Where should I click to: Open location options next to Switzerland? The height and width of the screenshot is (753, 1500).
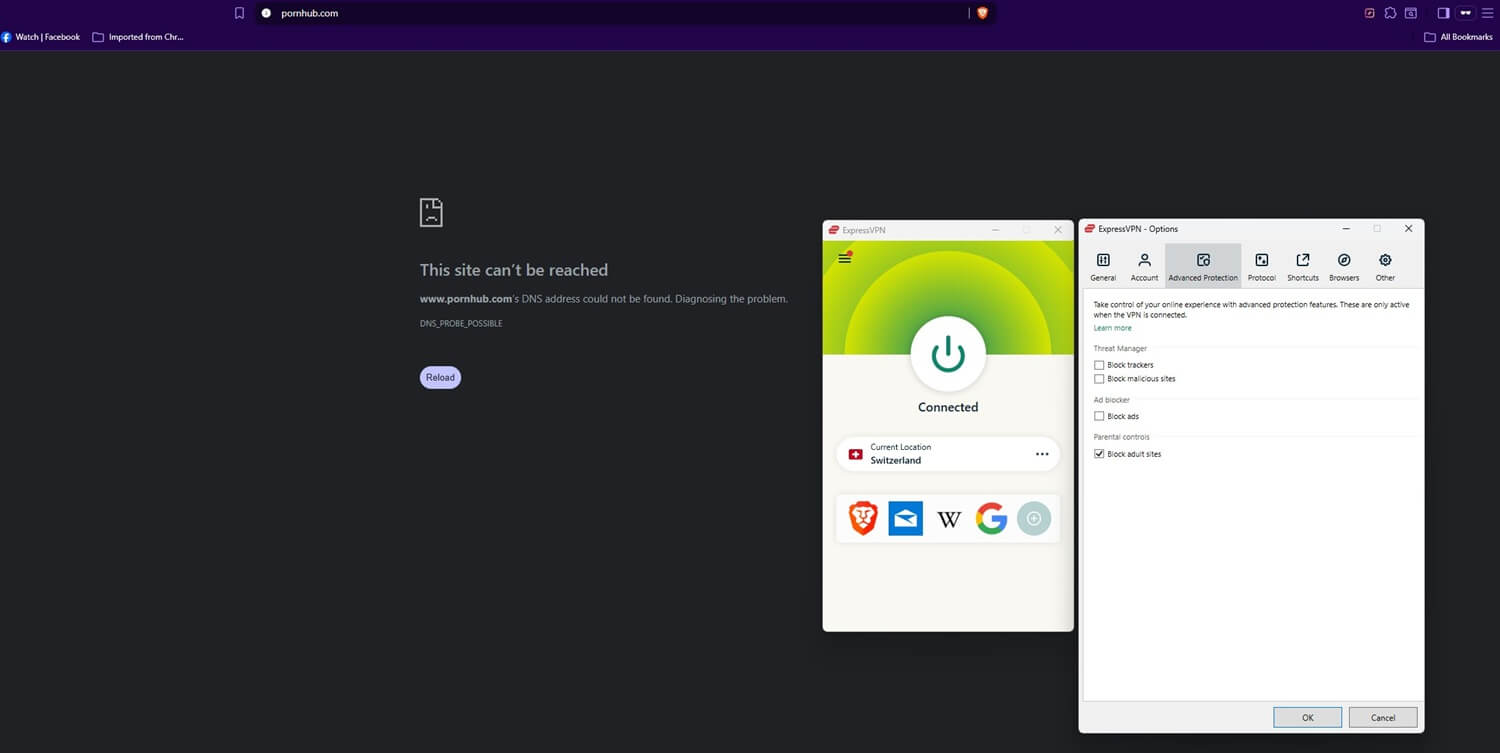click(1042, 453)
